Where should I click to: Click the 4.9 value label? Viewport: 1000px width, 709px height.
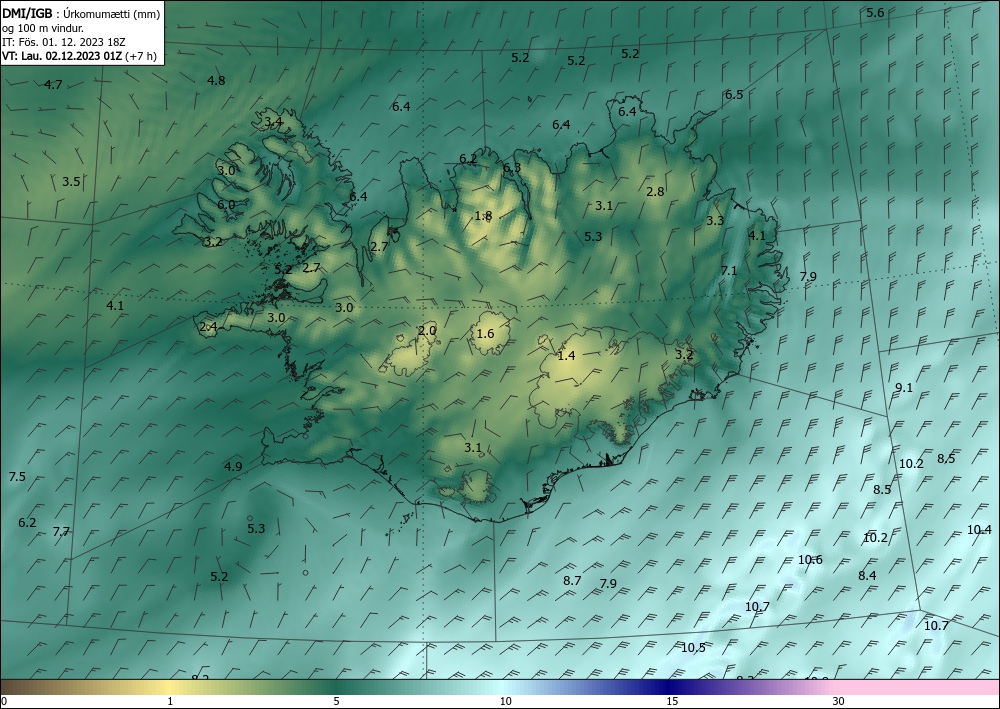(233, 467)
